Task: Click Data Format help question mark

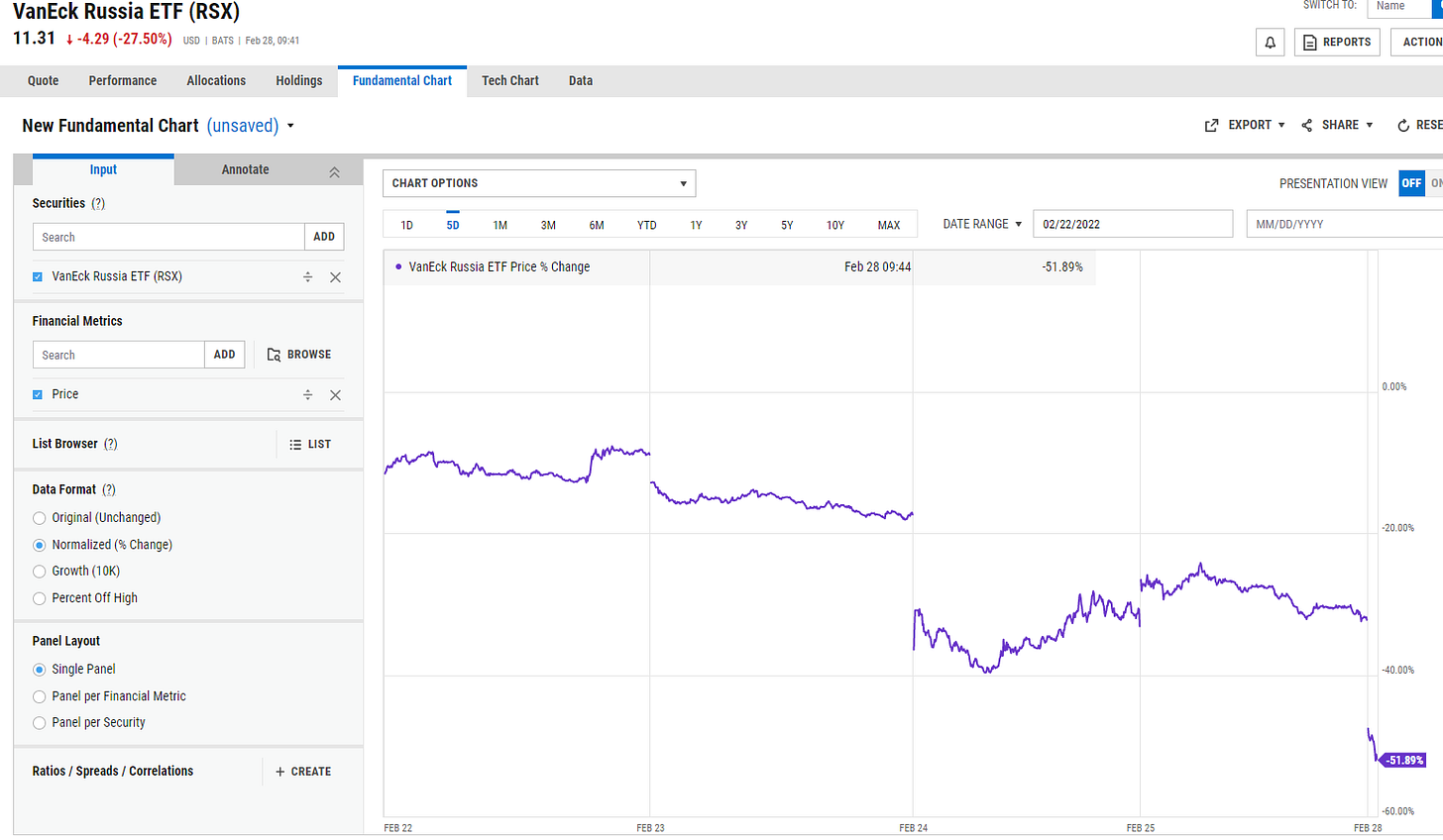Action: tap(109, 489)
